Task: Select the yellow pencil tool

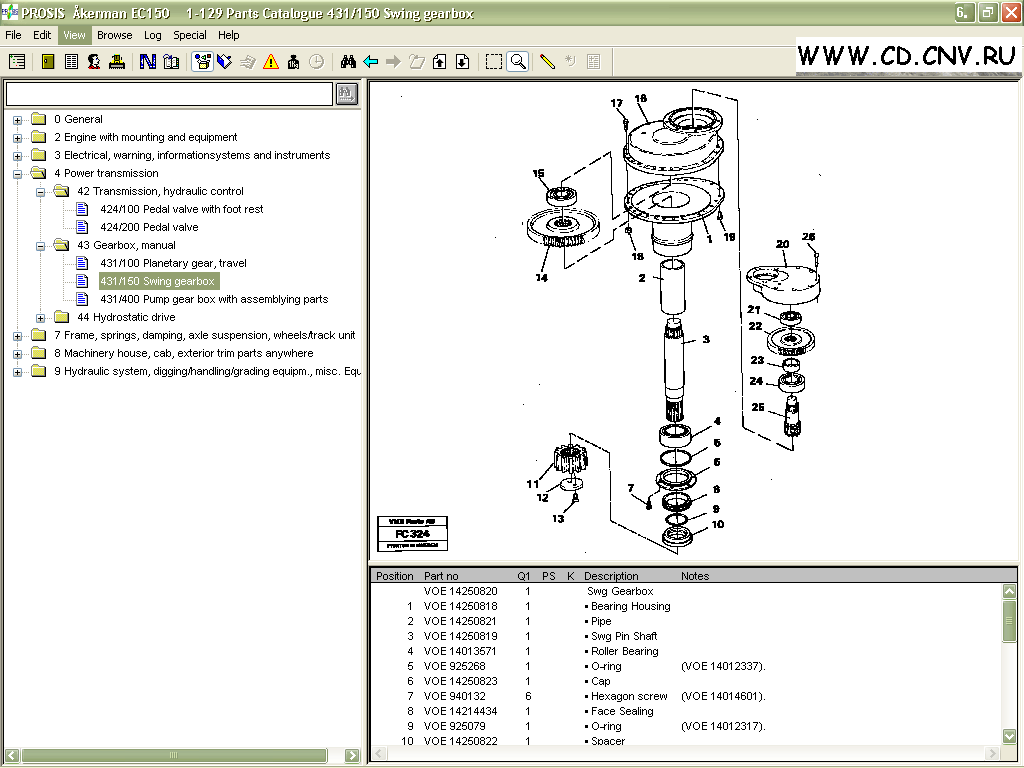Action: 547,62
